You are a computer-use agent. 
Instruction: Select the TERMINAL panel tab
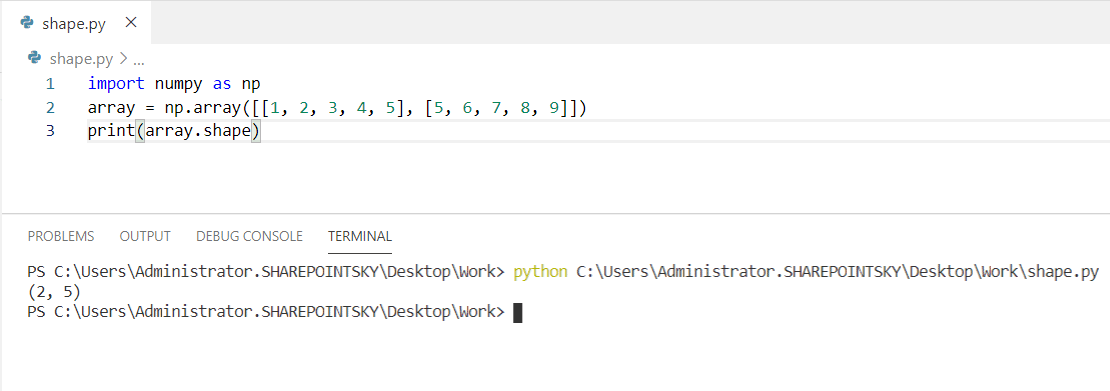pyautogui.click(x=360, y=236)
